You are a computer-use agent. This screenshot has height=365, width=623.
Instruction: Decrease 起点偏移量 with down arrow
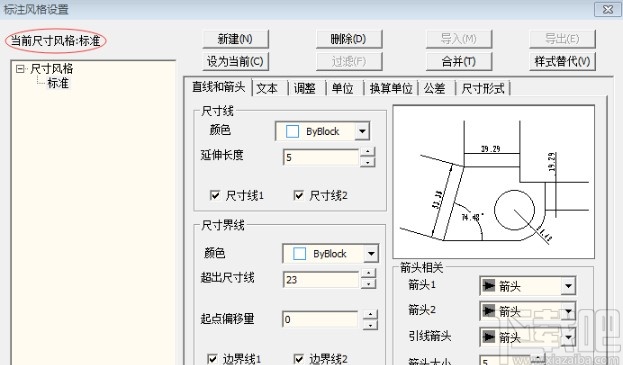click(x=370, y=324)
